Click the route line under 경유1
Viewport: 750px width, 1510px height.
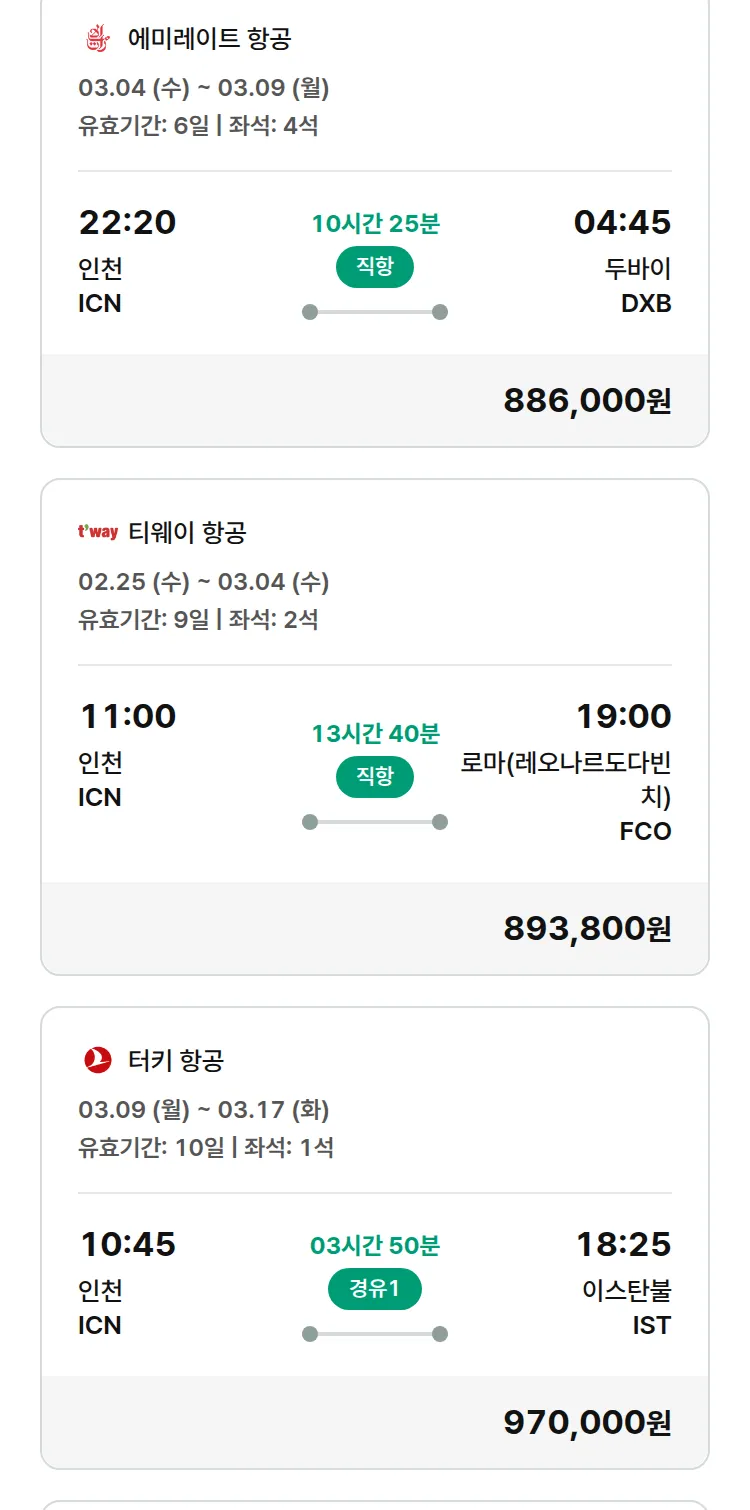click(x=375, y=1334)
